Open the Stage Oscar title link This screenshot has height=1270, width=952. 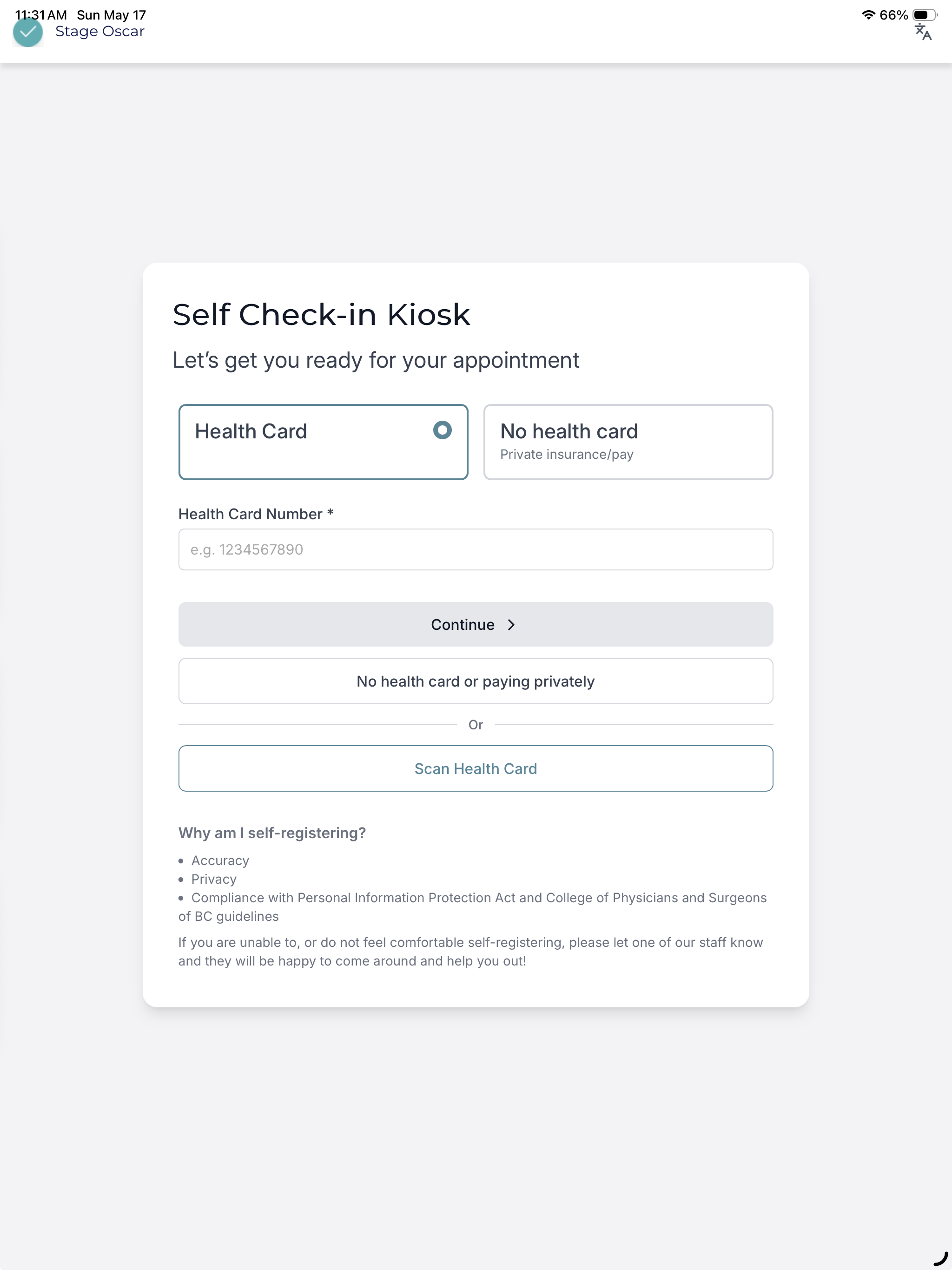(100, 32)
